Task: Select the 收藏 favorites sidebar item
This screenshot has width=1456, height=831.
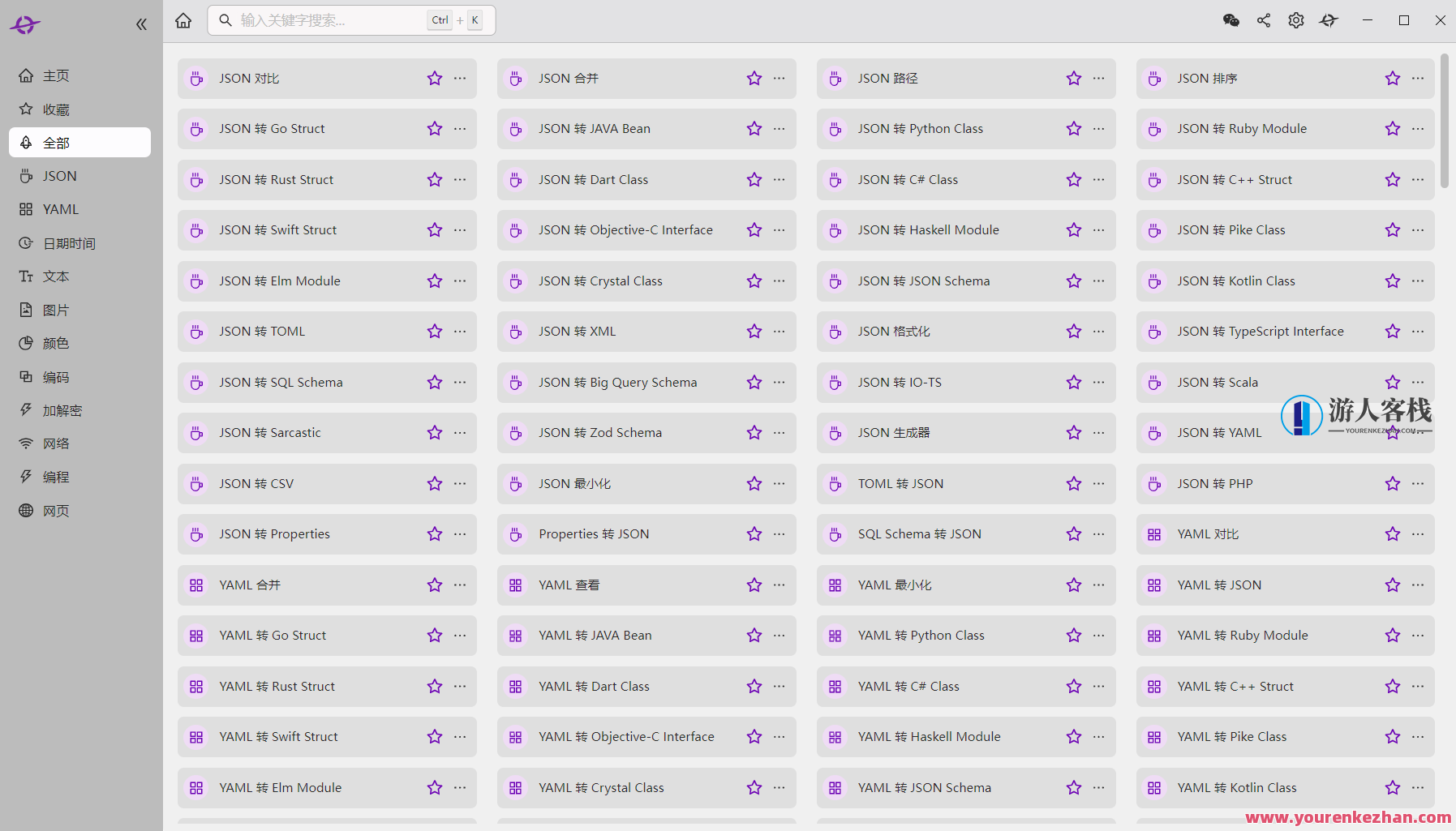Action: point(56,109)
